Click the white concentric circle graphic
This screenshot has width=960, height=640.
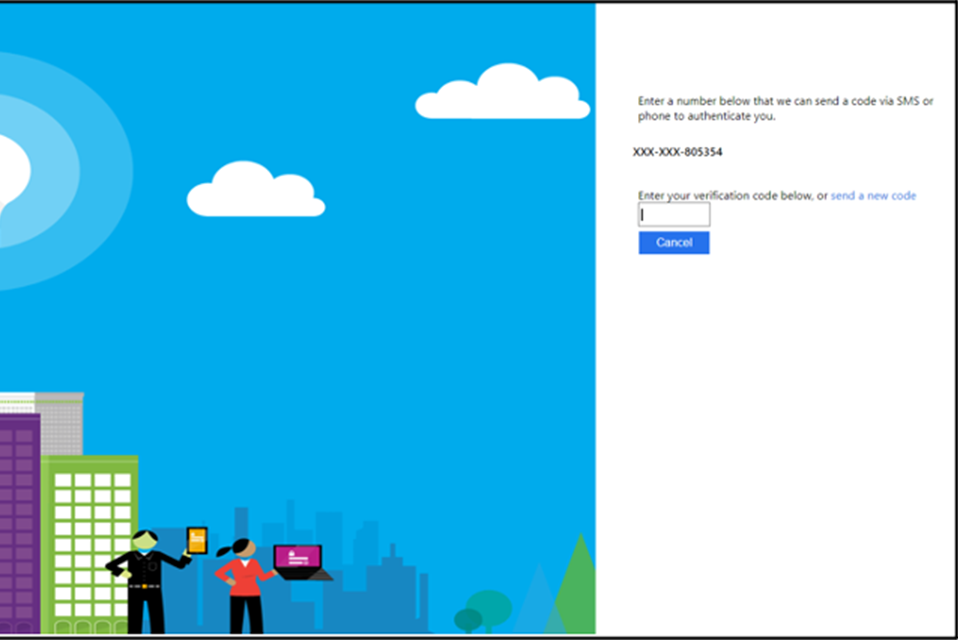point(40,170)
